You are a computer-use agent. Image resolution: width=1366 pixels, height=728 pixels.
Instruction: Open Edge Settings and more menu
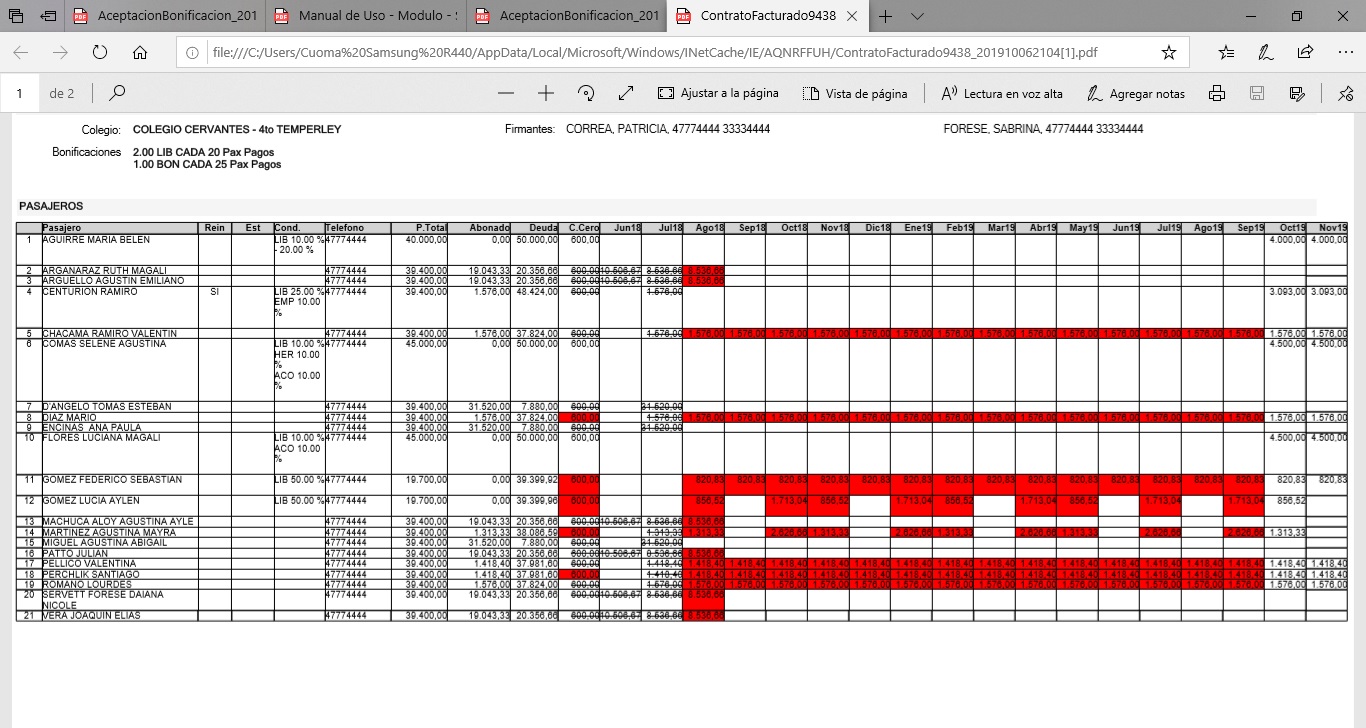[1344, 53]
